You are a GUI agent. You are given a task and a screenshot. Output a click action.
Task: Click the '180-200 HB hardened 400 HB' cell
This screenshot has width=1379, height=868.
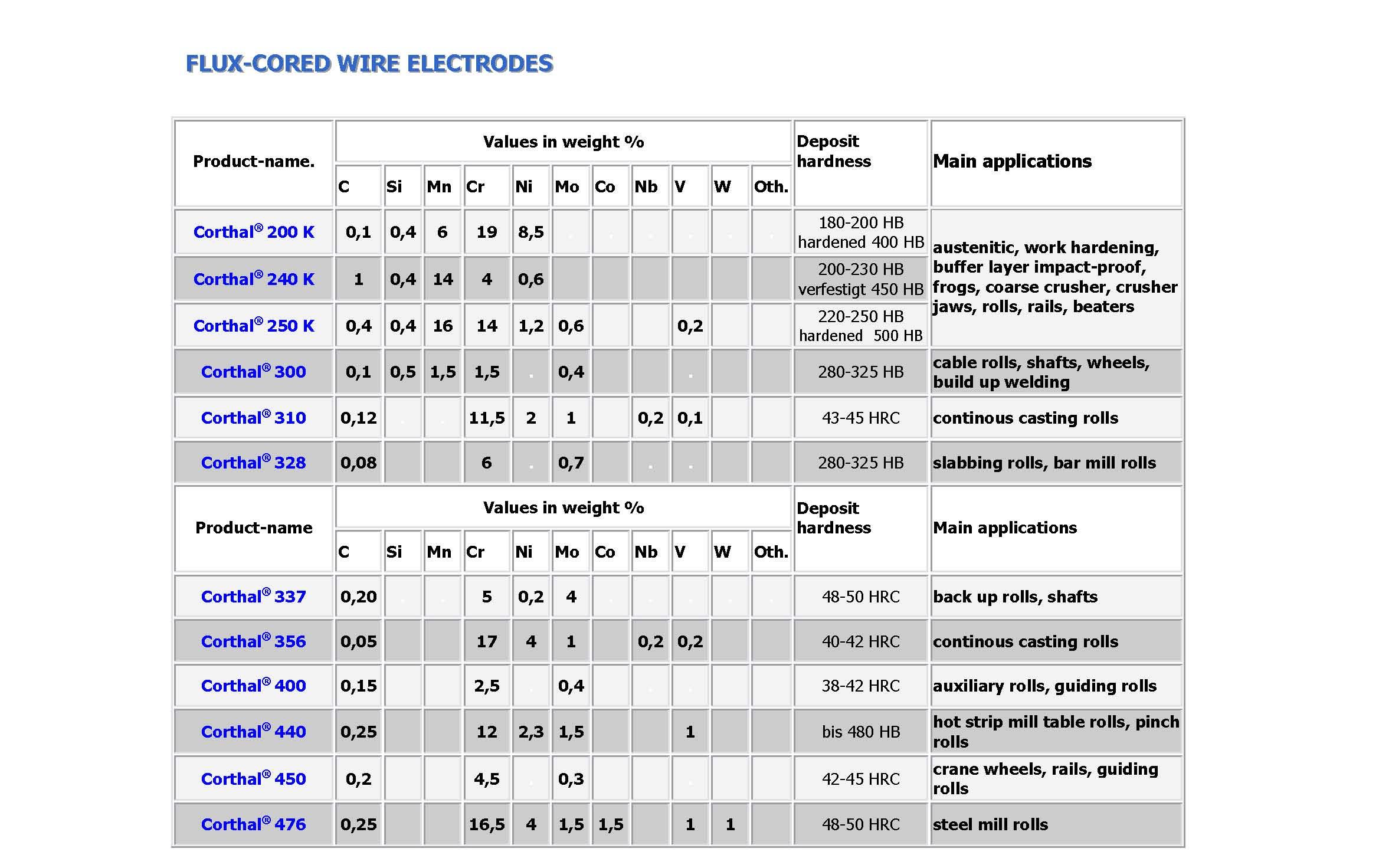[861, 232]
